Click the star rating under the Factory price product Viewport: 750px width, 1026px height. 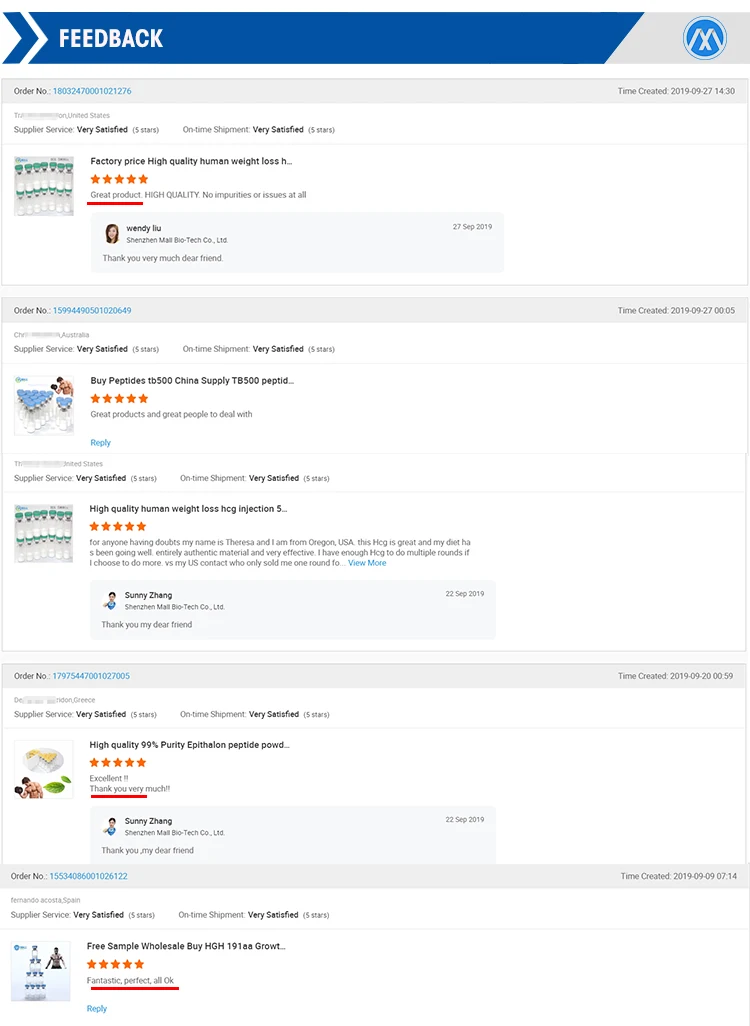pos(119,179)
